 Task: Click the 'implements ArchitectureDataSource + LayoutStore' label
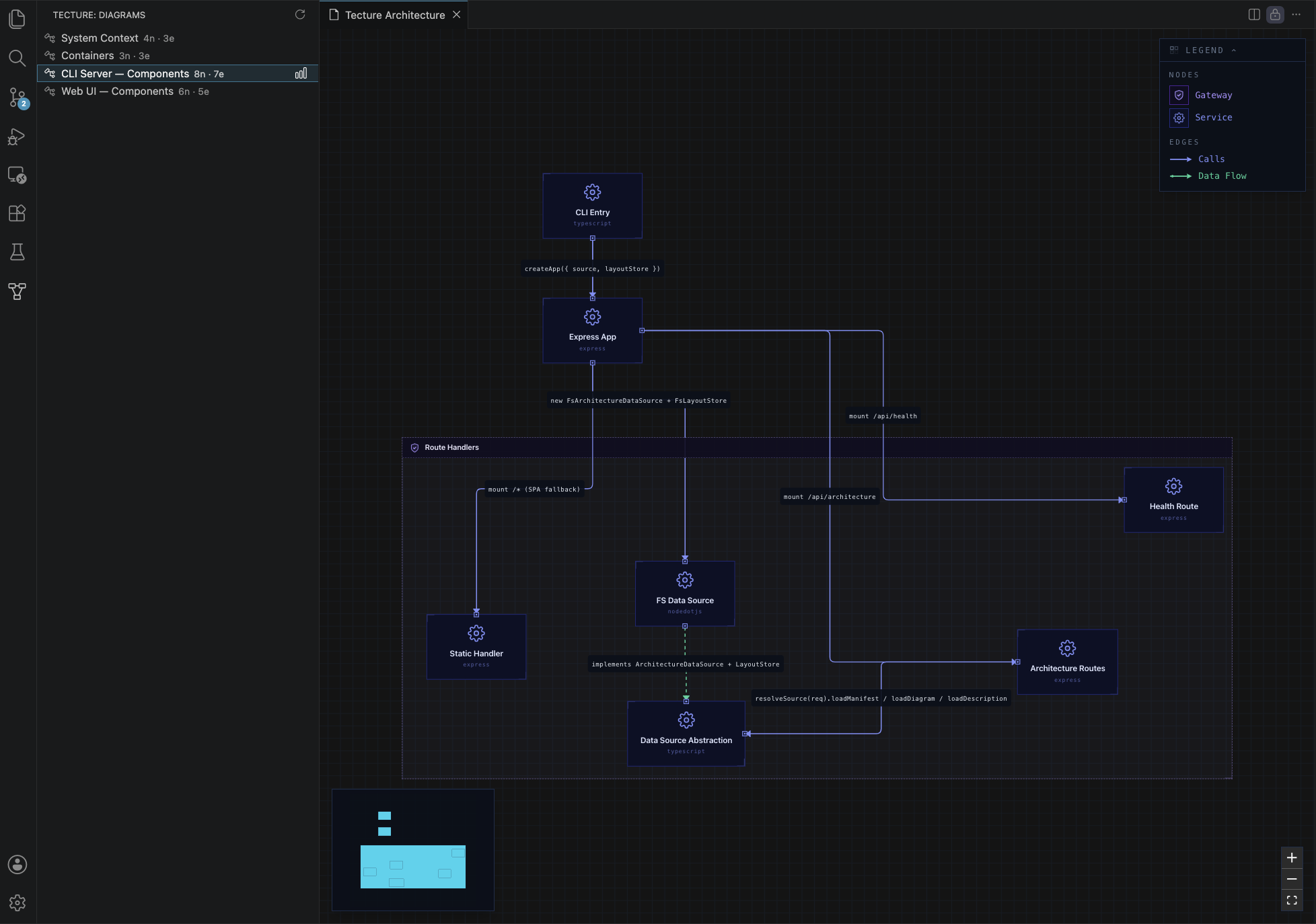pos(686,664)
